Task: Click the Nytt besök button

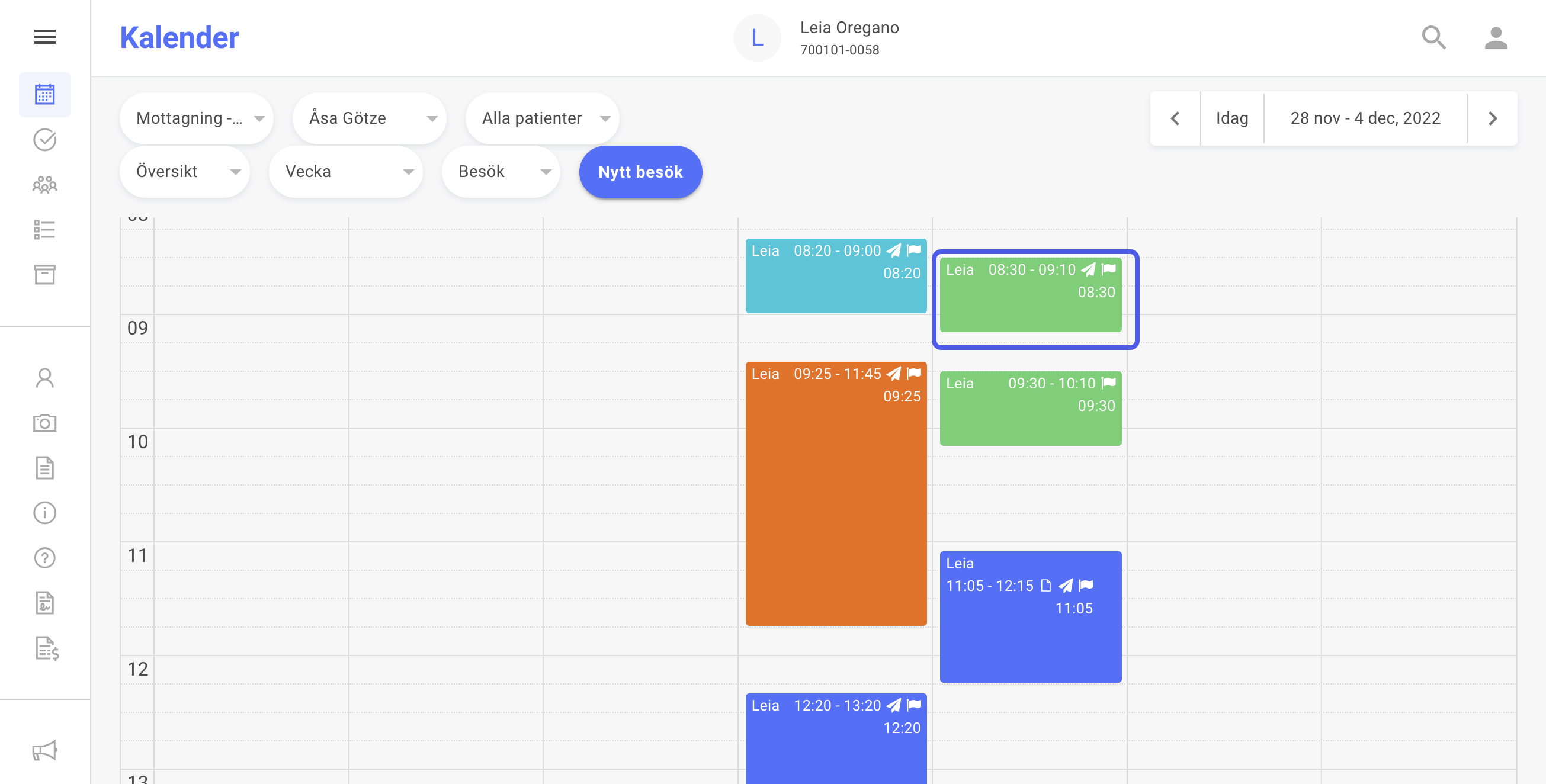Action: point(640,172)
